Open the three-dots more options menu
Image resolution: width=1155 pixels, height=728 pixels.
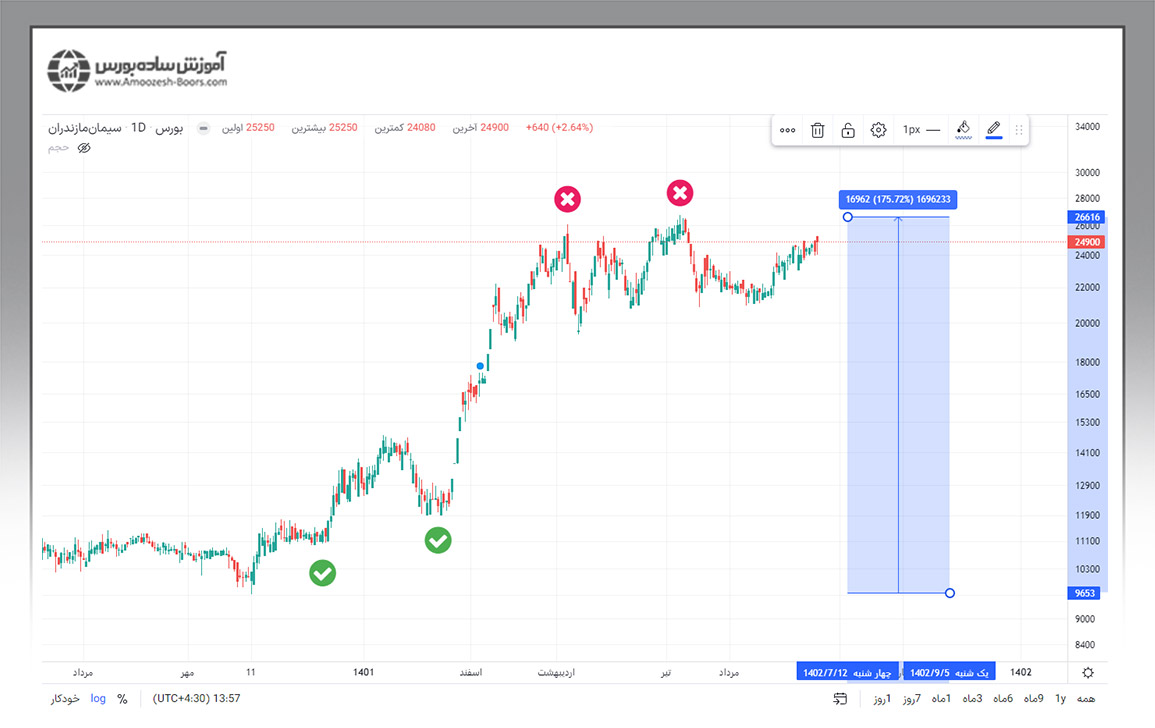pyautogui.click(x=787, y=130)
